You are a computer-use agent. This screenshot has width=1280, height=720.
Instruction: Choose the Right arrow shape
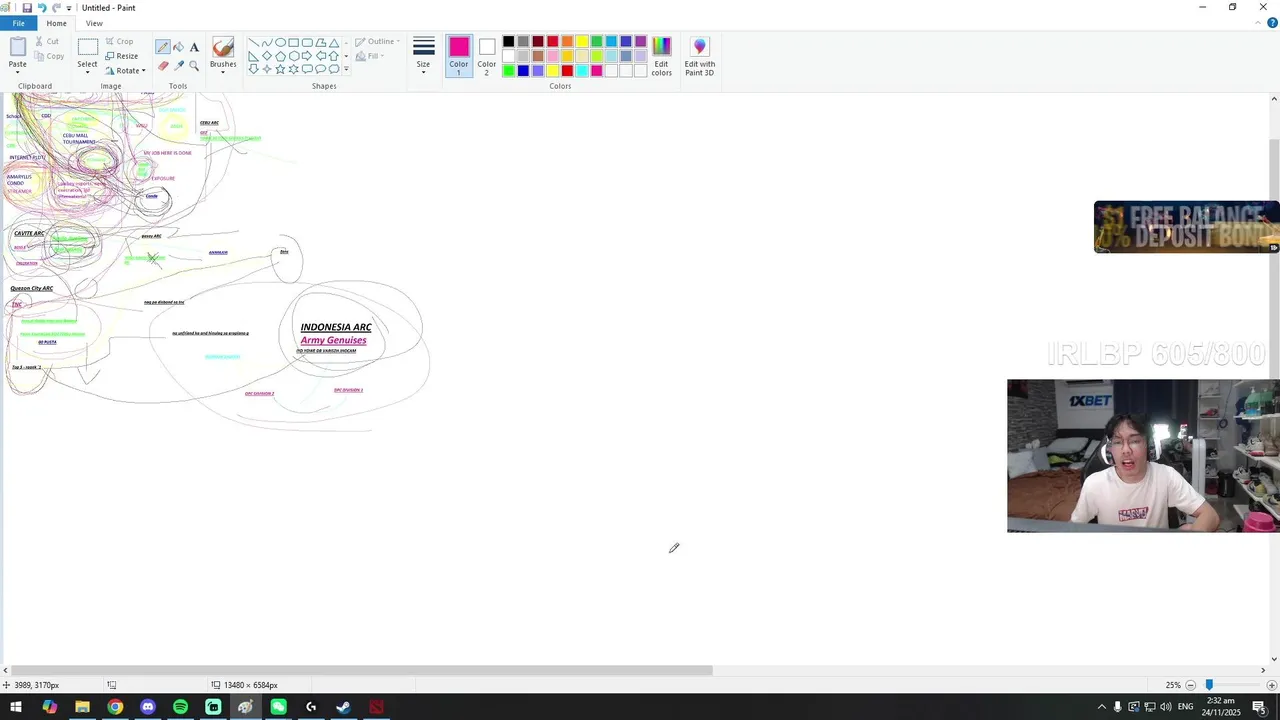(307, 56)
